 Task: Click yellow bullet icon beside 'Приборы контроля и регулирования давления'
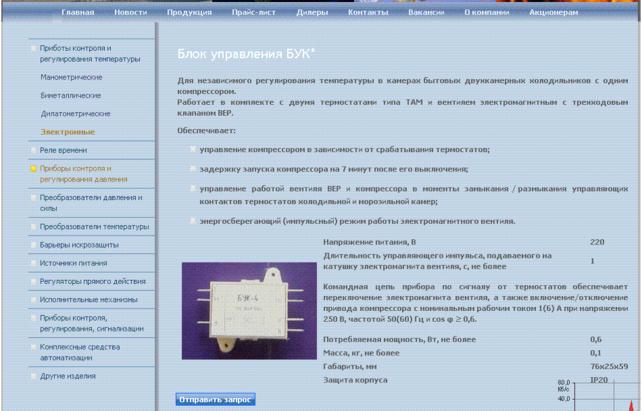(33, 169)
